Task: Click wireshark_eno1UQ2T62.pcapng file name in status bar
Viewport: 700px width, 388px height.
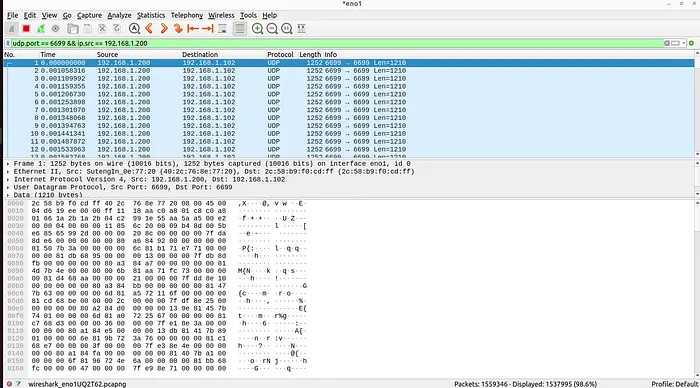Action: pyautogui.click(x=77, y=384)
